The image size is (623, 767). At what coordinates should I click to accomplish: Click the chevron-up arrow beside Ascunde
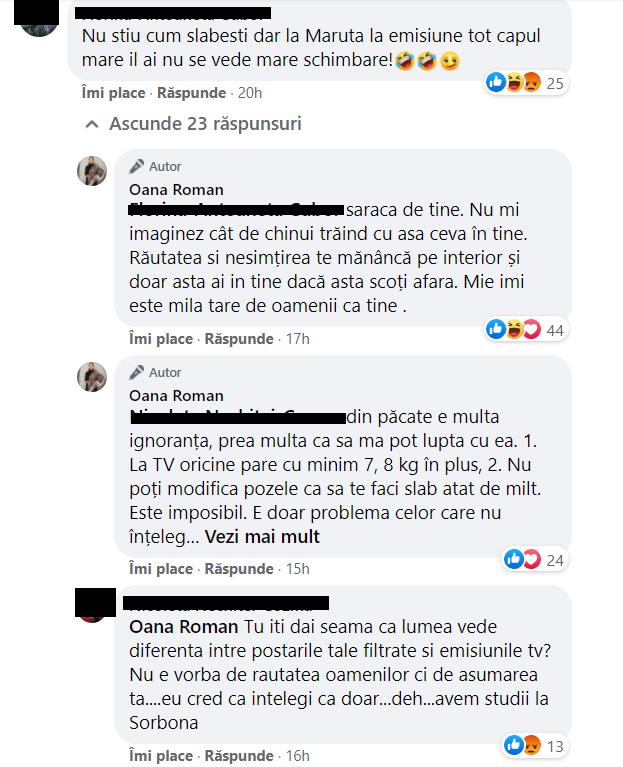(91, 124)
